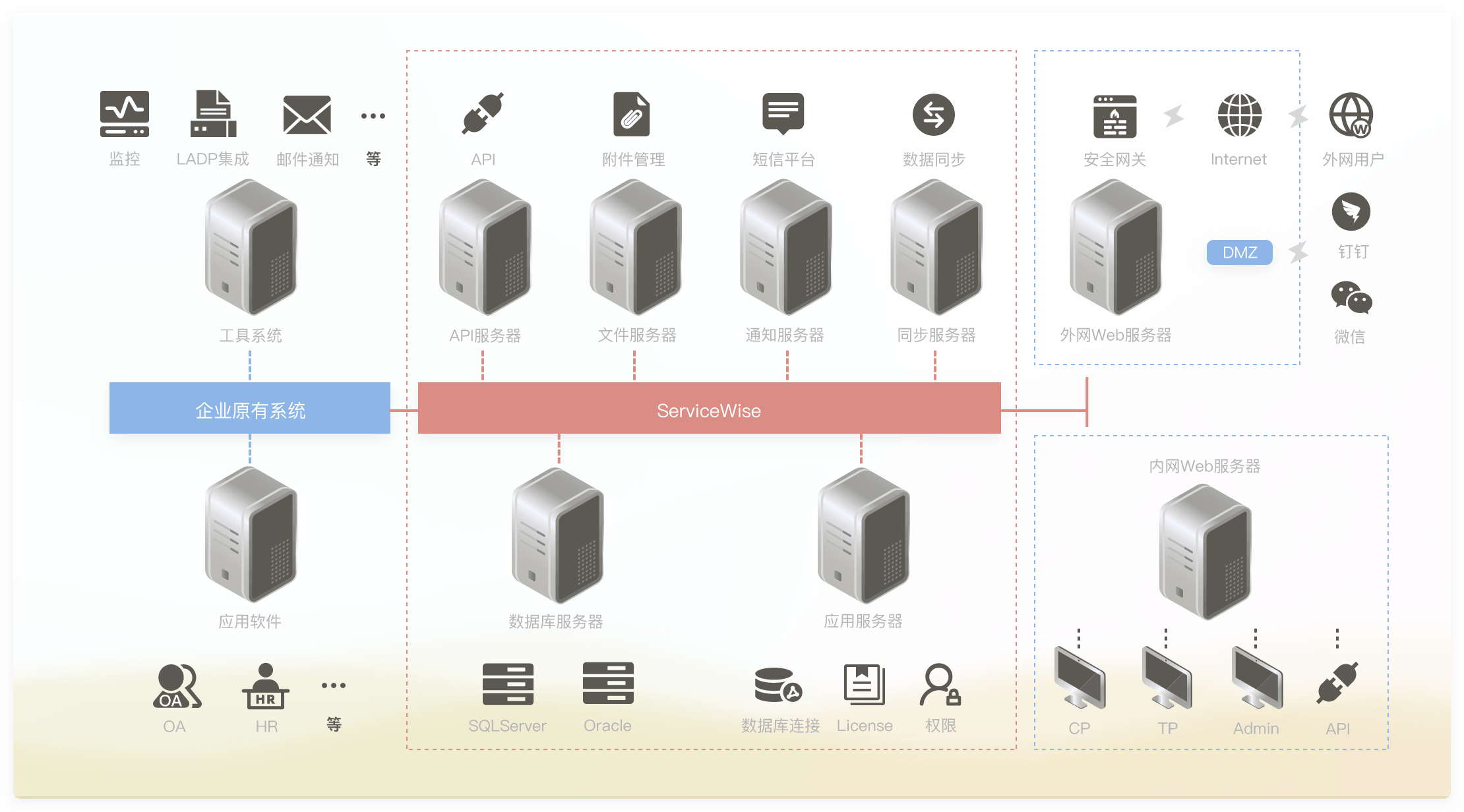Click the 通知服务器 label text
Screen dimensions: 1464x812
click(x=785, y=335)
